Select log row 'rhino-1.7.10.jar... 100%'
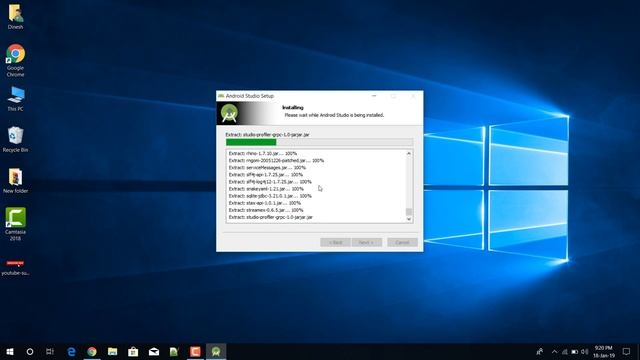This screenshot has height=360, width=640. coord(262,153)
